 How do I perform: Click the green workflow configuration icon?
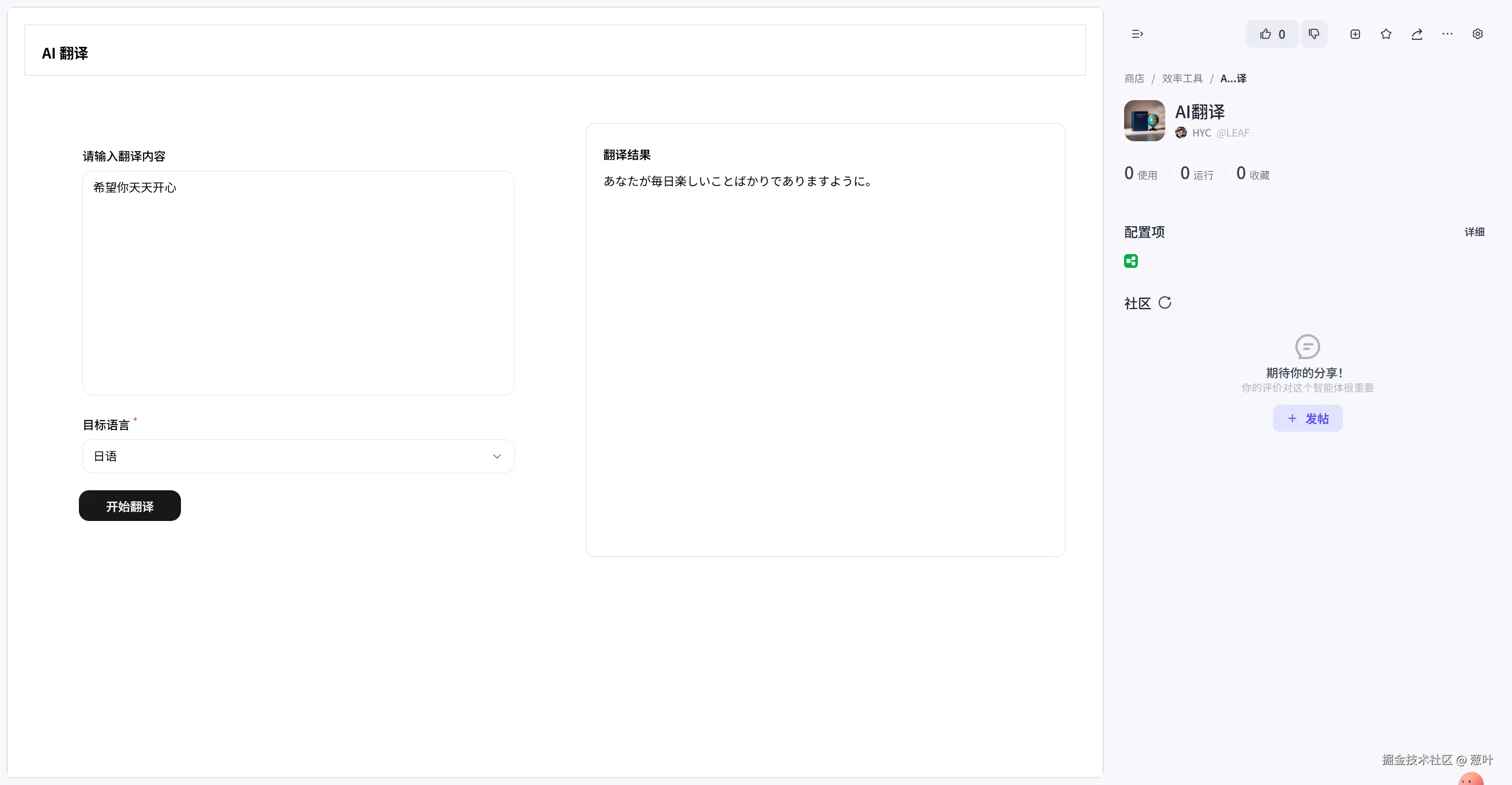[x=1131, y=261]
